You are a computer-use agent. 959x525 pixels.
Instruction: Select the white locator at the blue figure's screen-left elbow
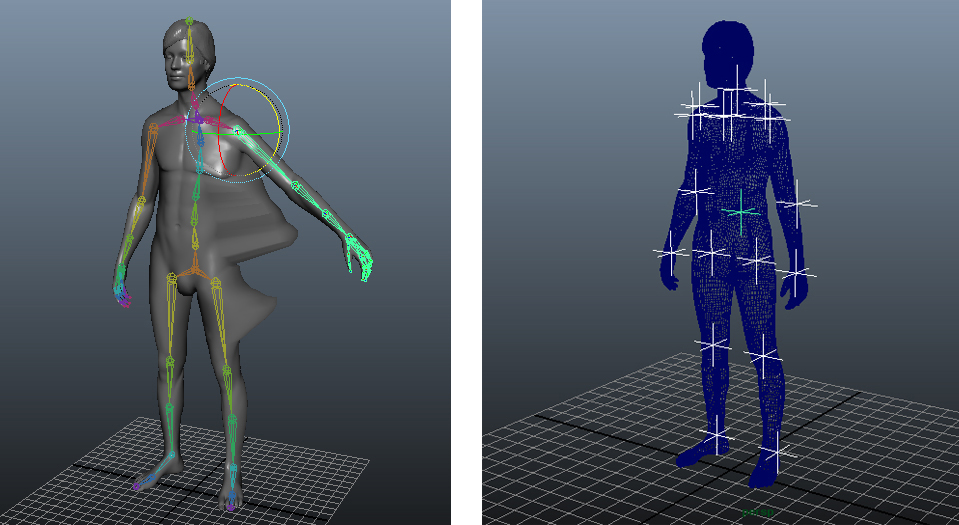[696, 192]
